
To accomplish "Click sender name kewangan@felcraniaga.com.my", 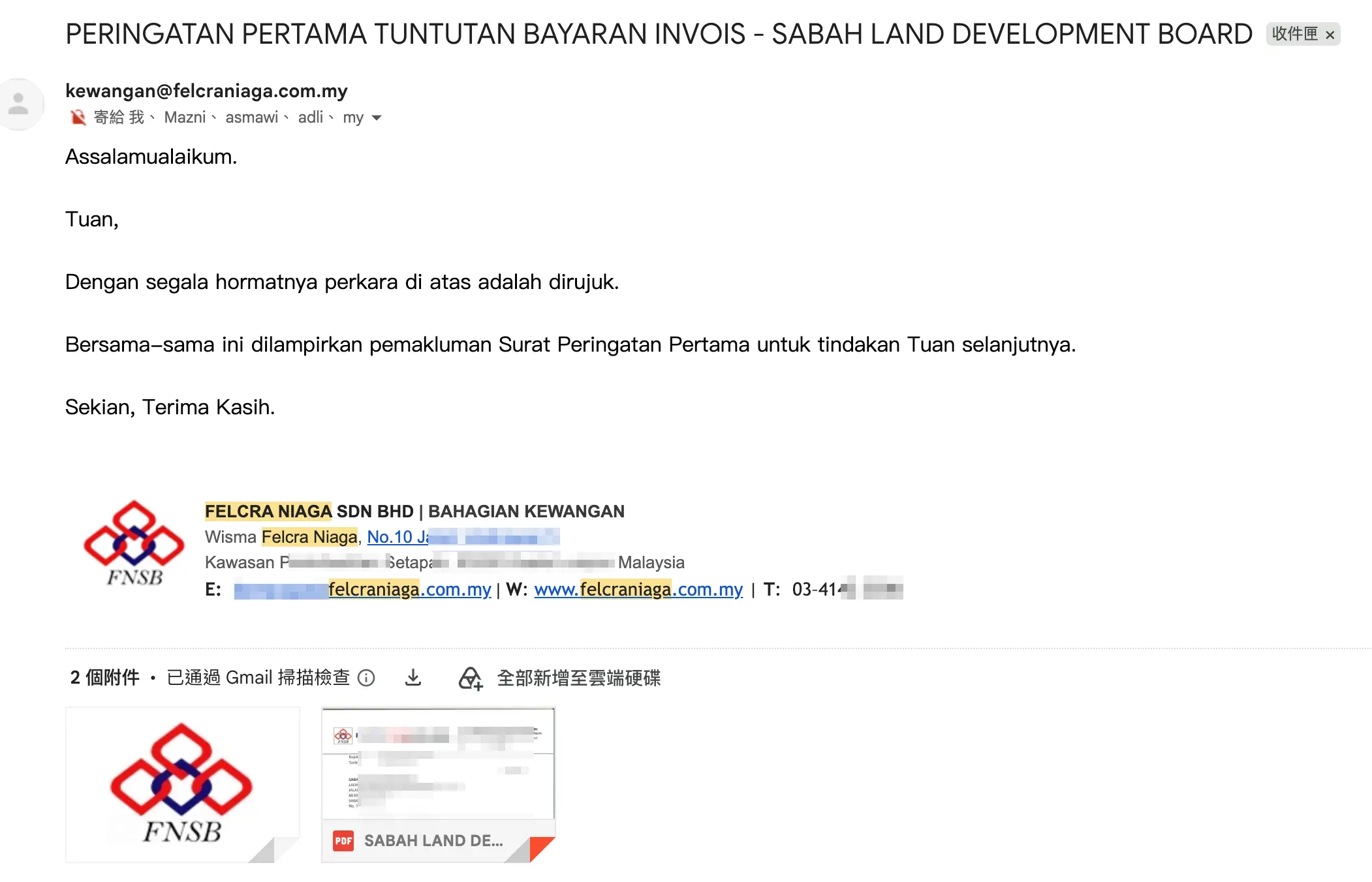I will coord(206,91).
